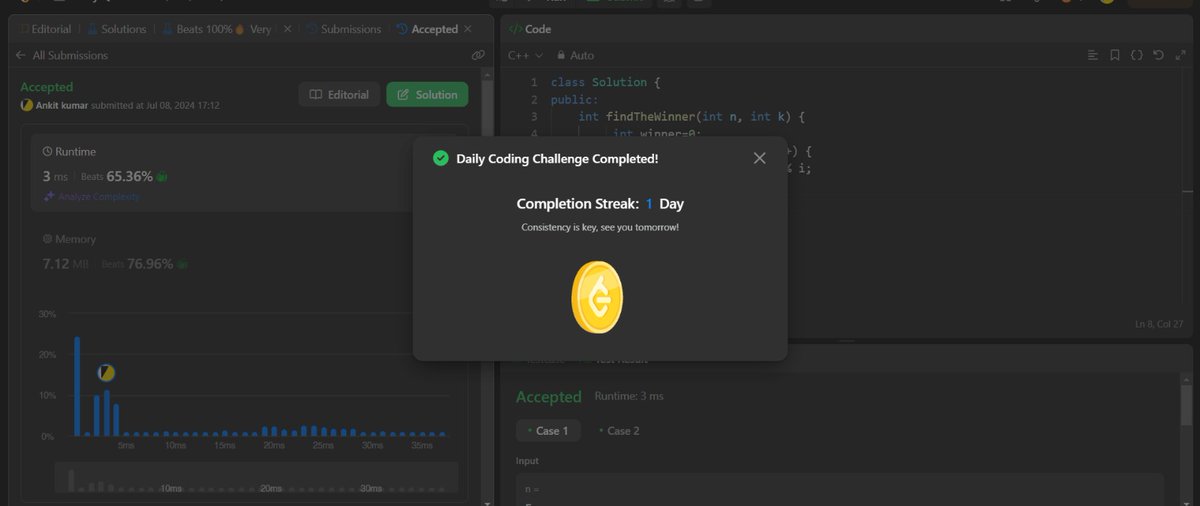Screen dimensions: 1200x506
Task: Click line 3 findTheWinner code
Action: click(691, 116)
